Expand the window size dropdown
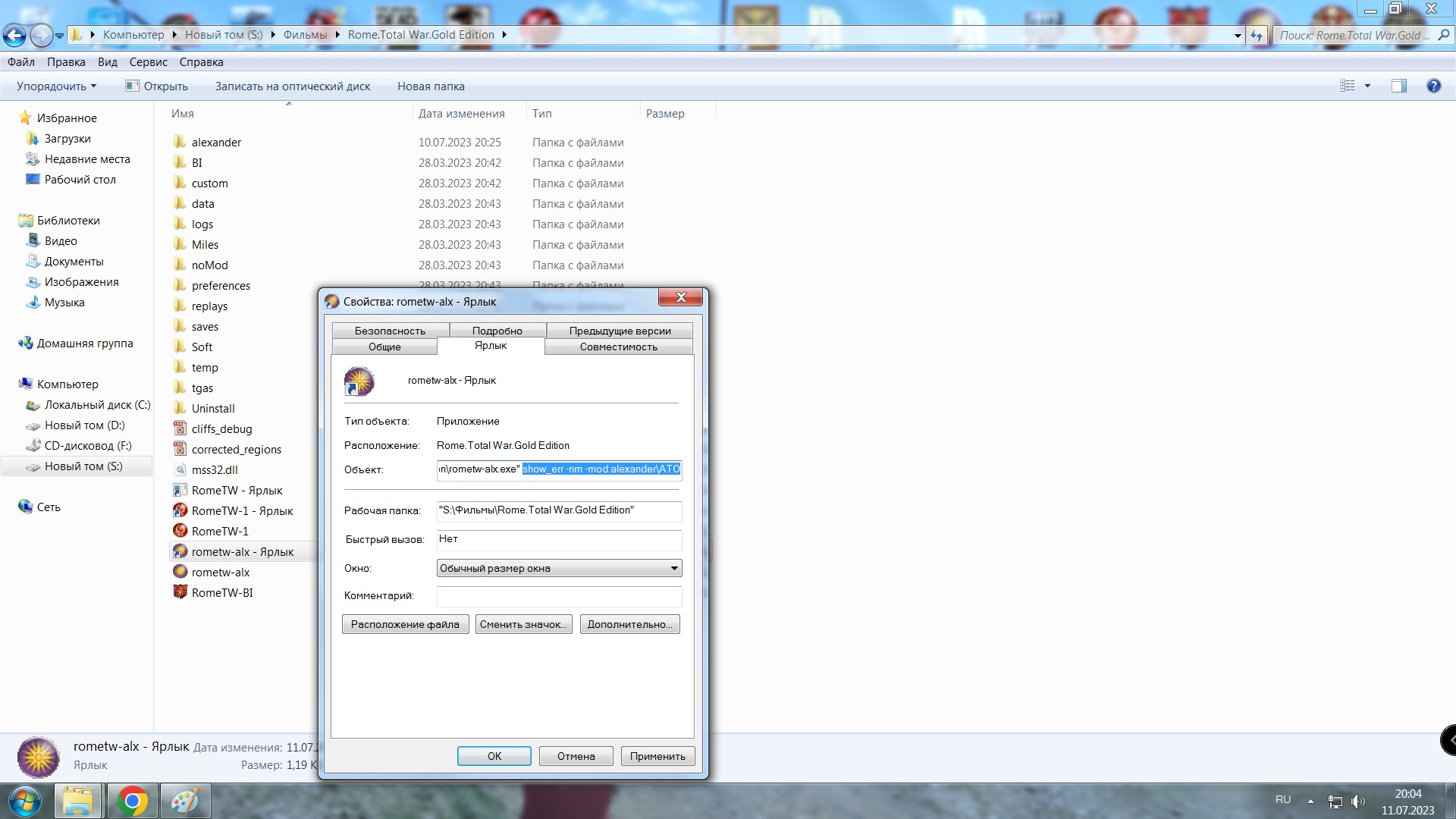 coord(673,568)
